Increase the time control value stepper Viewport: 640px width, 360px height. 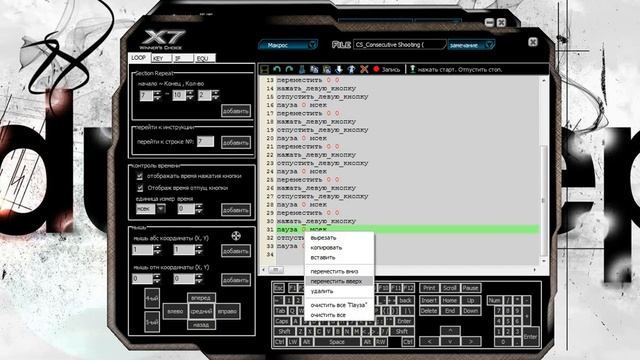(x=199, y=207)
